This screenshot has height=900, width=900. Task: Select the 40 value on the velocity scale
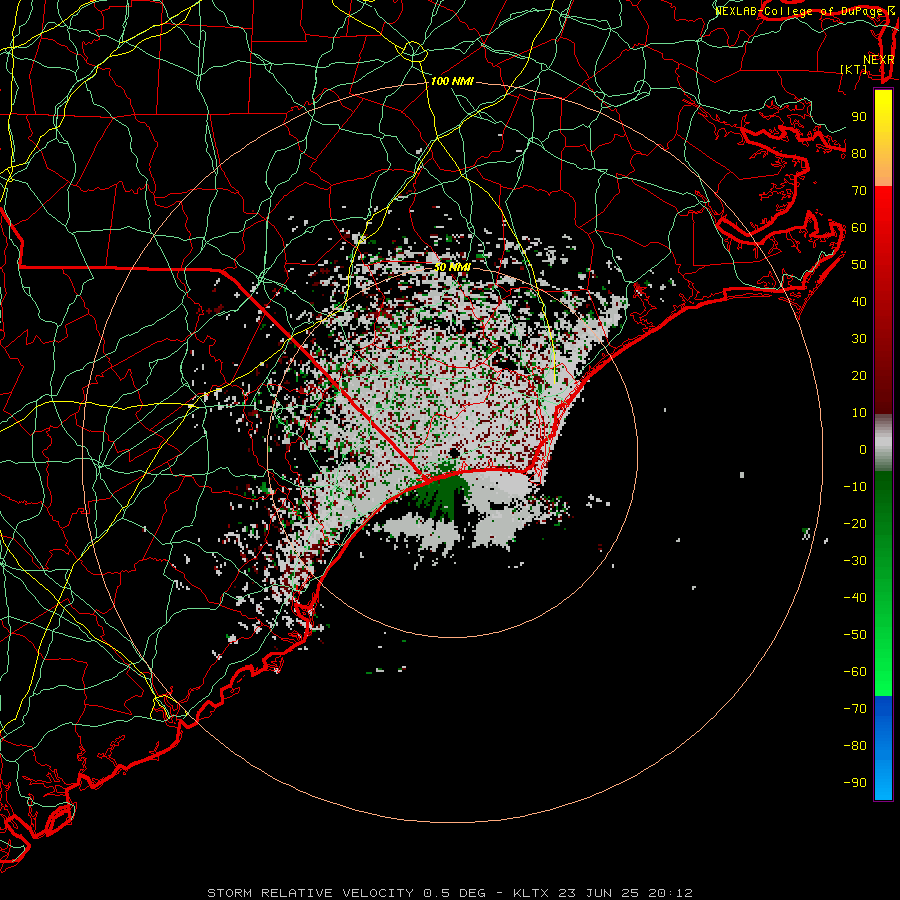pos(859,302)
